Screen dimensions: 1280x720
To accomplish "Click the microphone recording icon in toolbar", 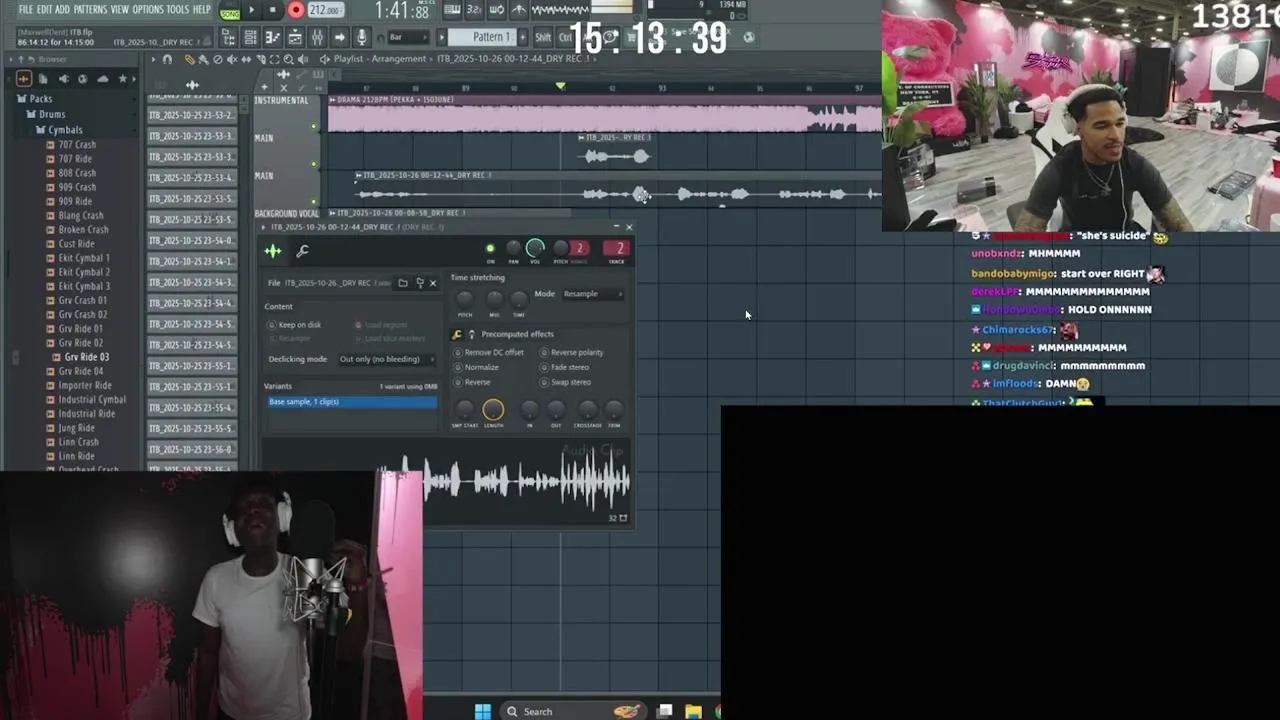I will [361, 37].
